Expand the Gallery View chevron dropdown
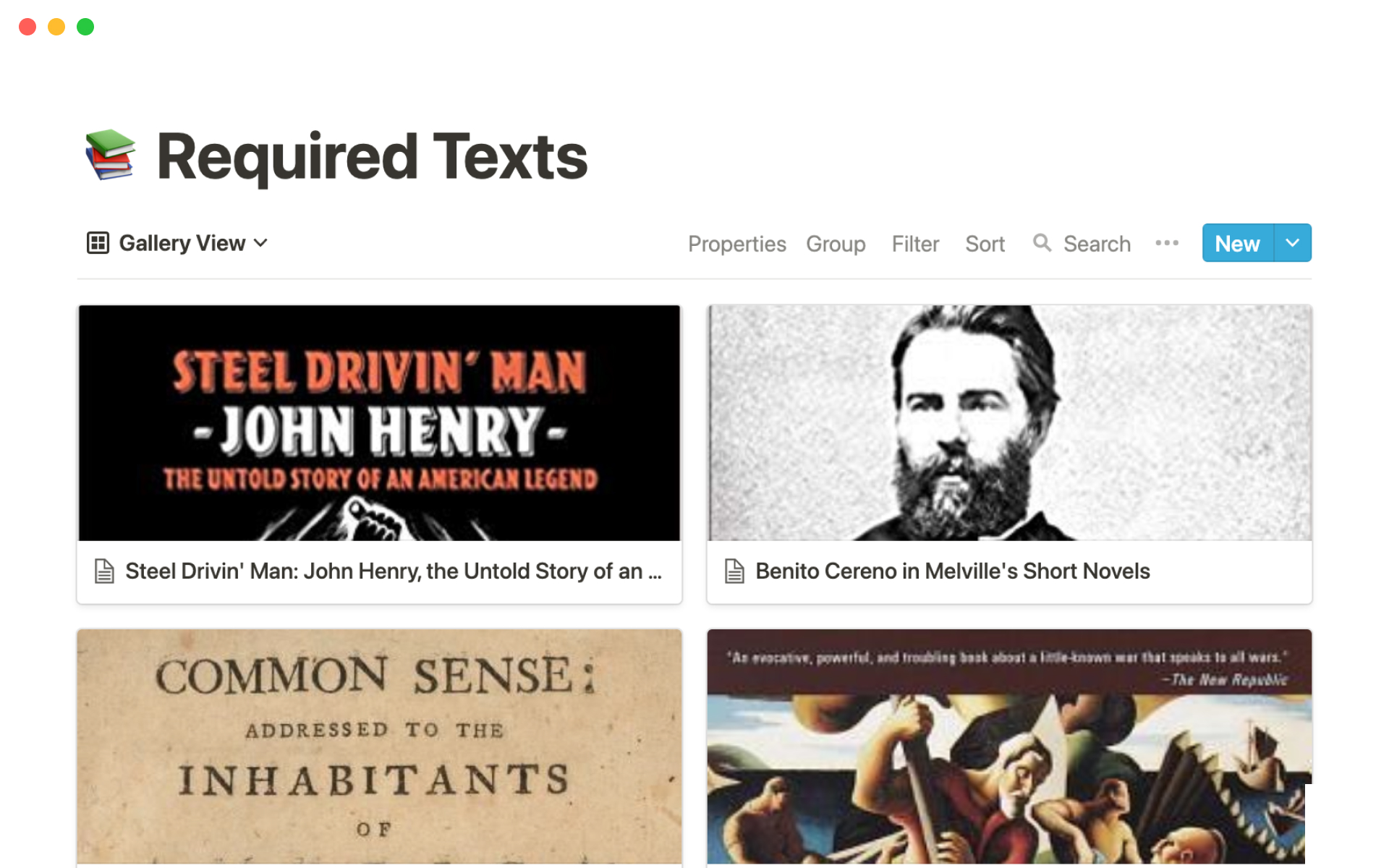 point(261,243)
